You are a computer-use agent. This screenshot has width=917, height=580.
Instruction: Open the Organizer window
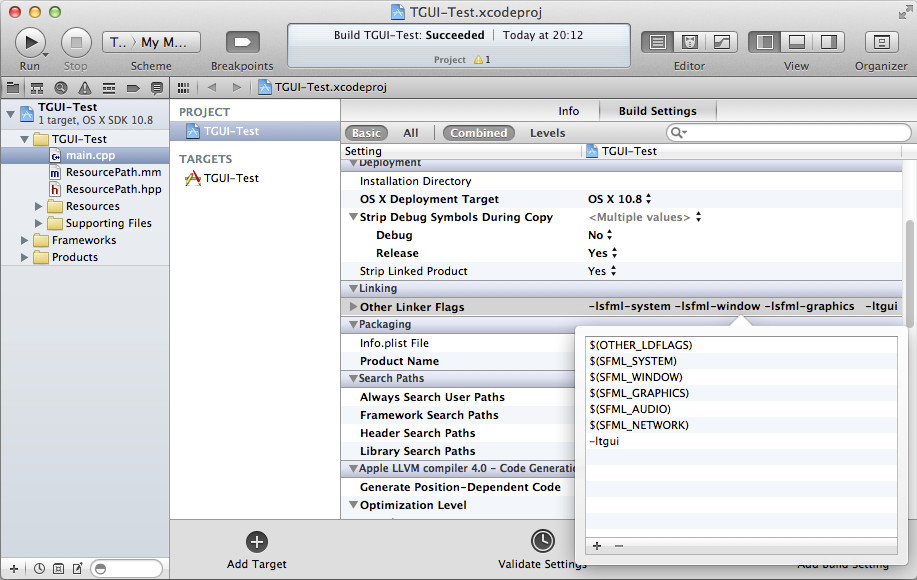point(881,42)
